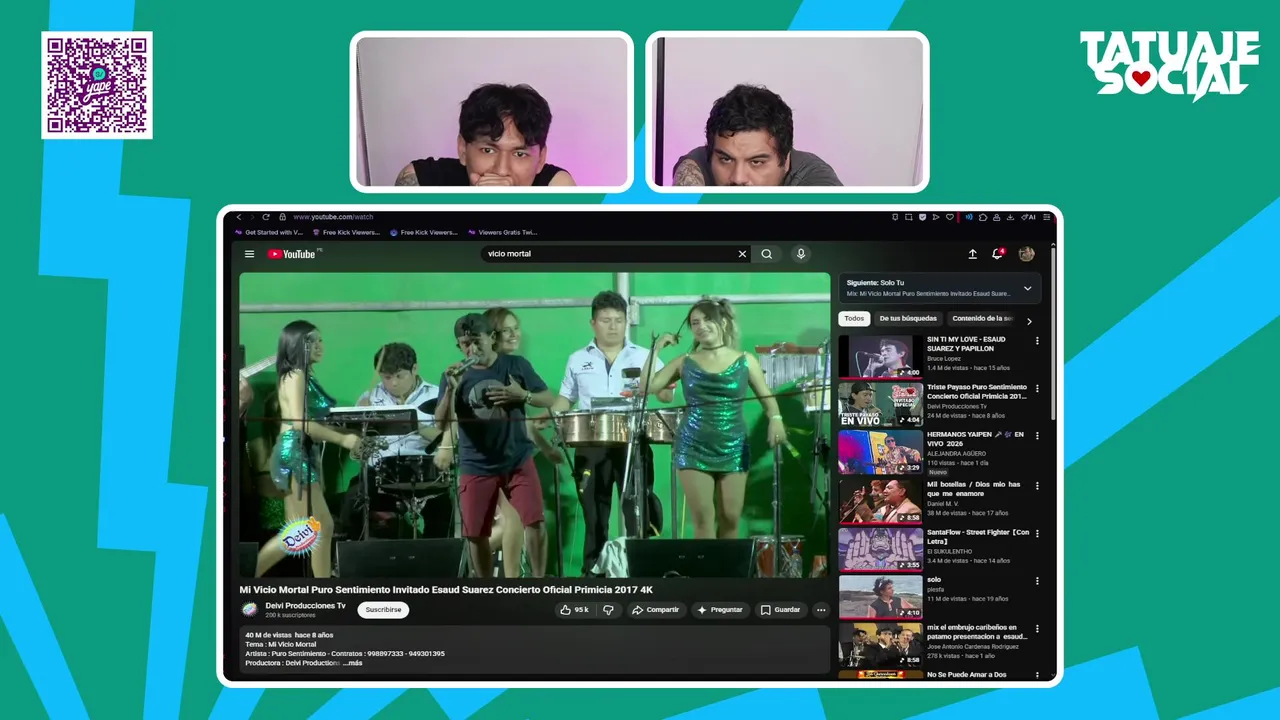Viewport: 1280px width, 720px height.
Task: Open SIN TI MY LOVE thumbnail
Action: [880, 356]
